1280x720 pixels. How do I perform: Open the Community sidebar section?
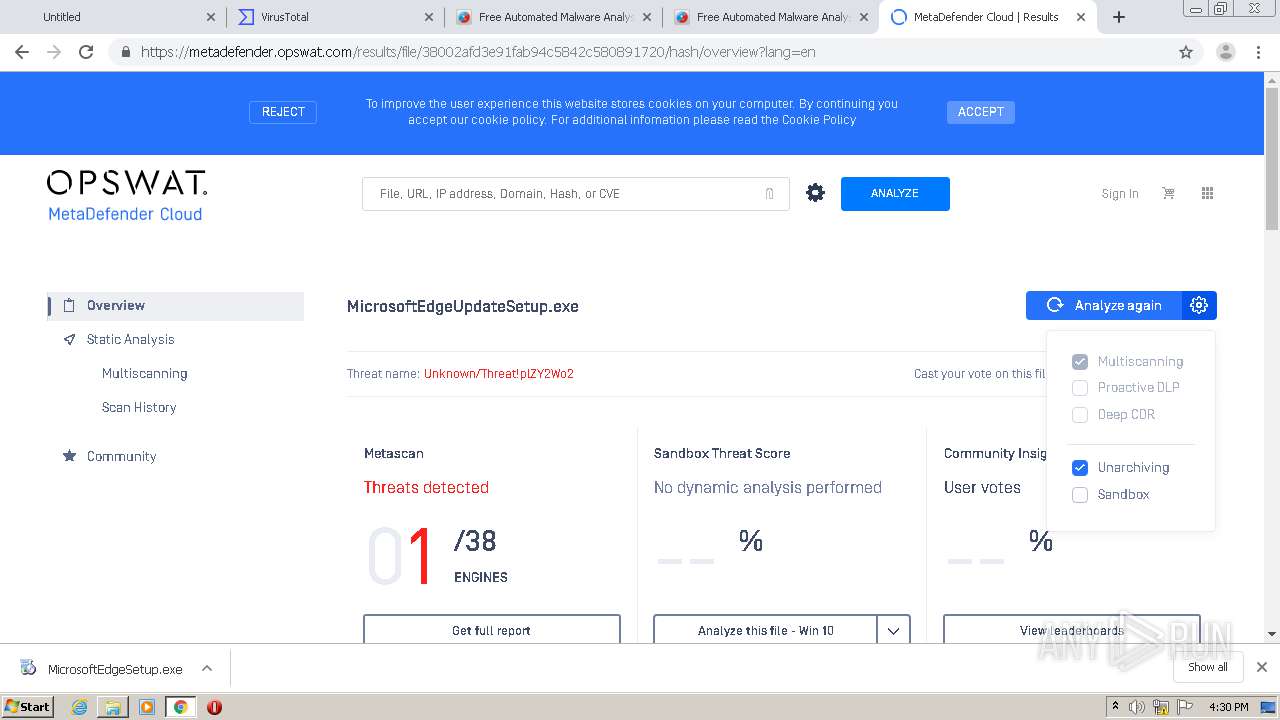121,456
